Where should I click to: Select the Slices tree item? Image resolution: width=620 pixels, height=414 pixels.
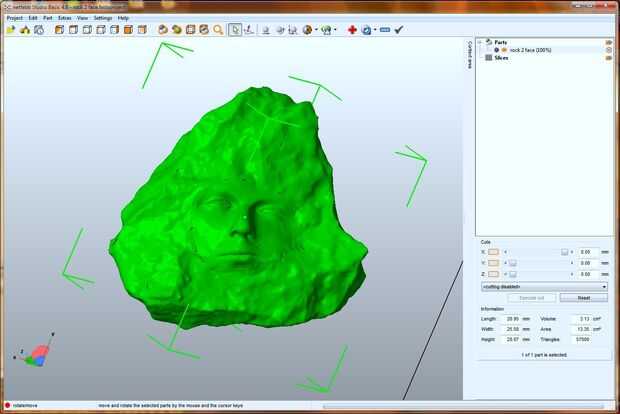(501, 58)
